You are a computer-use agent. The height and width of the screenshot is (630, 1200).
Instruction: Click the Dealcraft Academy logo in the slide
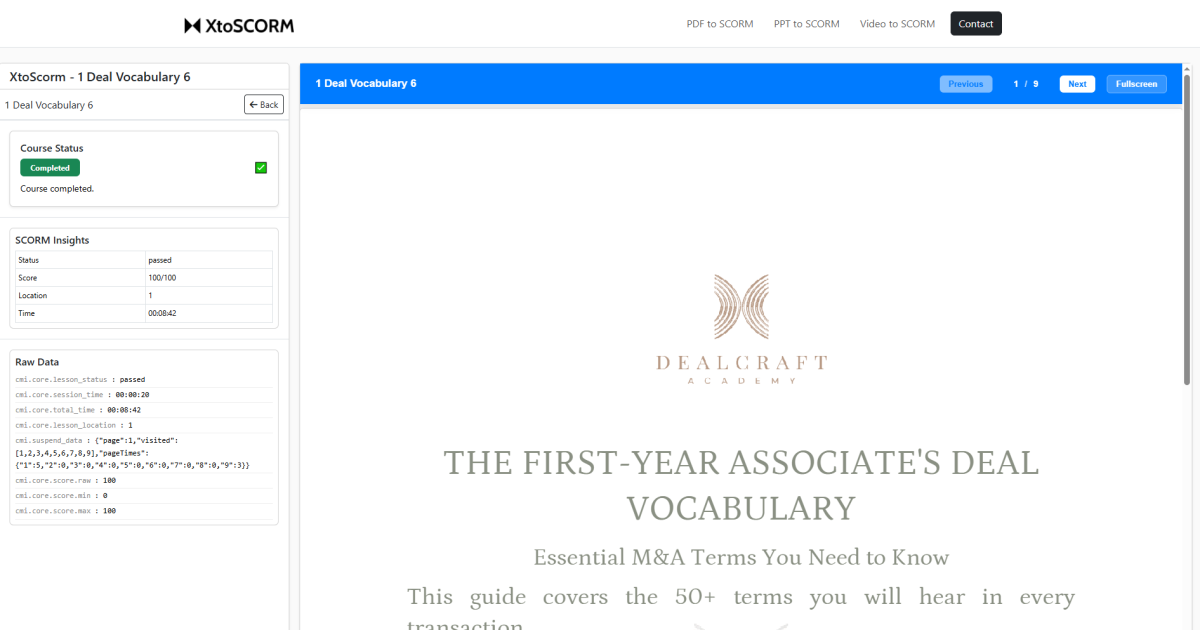741,329
